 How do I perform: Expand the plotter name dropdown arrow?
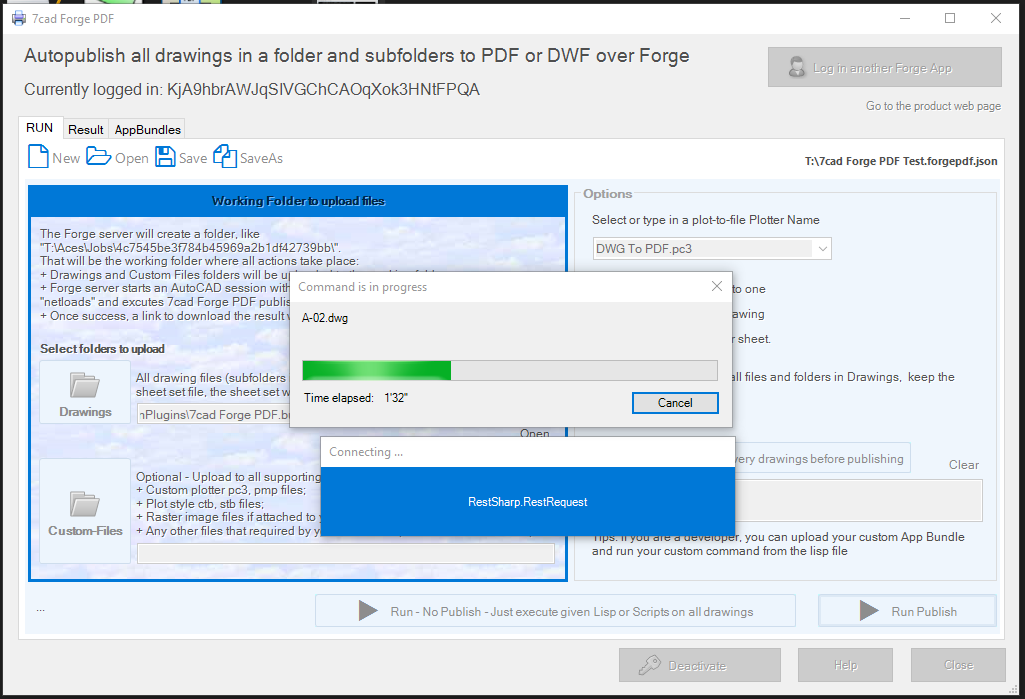pyautogui.click(x=822, y=248)
